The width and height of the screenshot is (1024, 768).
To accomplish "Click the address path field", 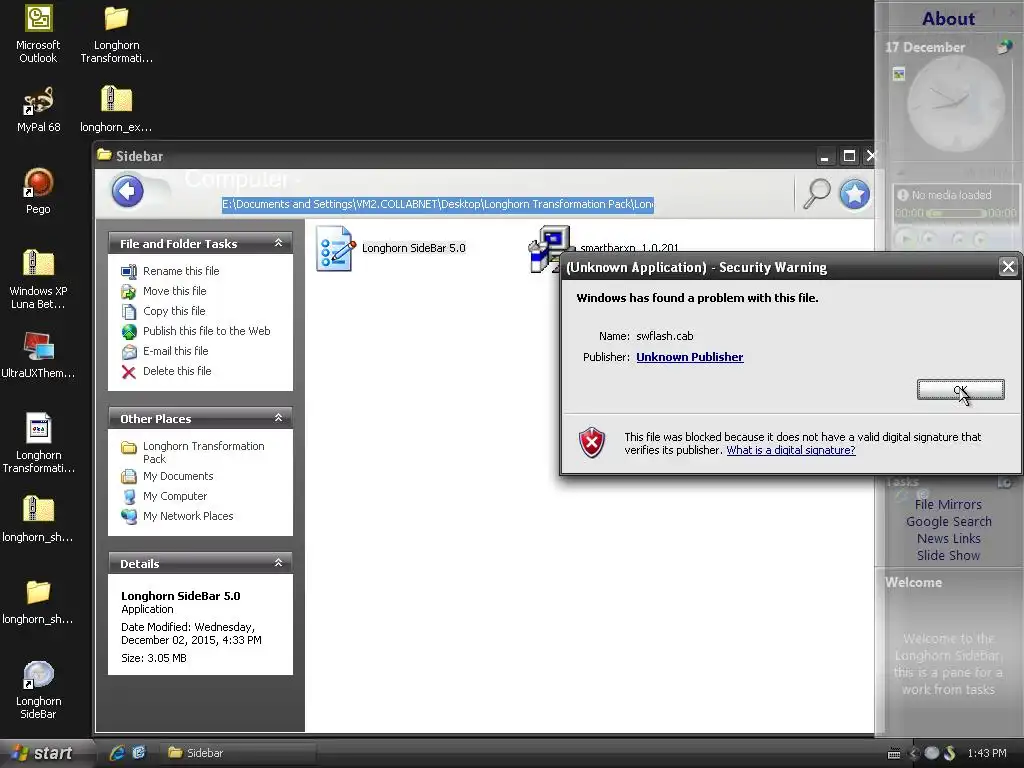I will pyautogui.click(x=438, y=204).
